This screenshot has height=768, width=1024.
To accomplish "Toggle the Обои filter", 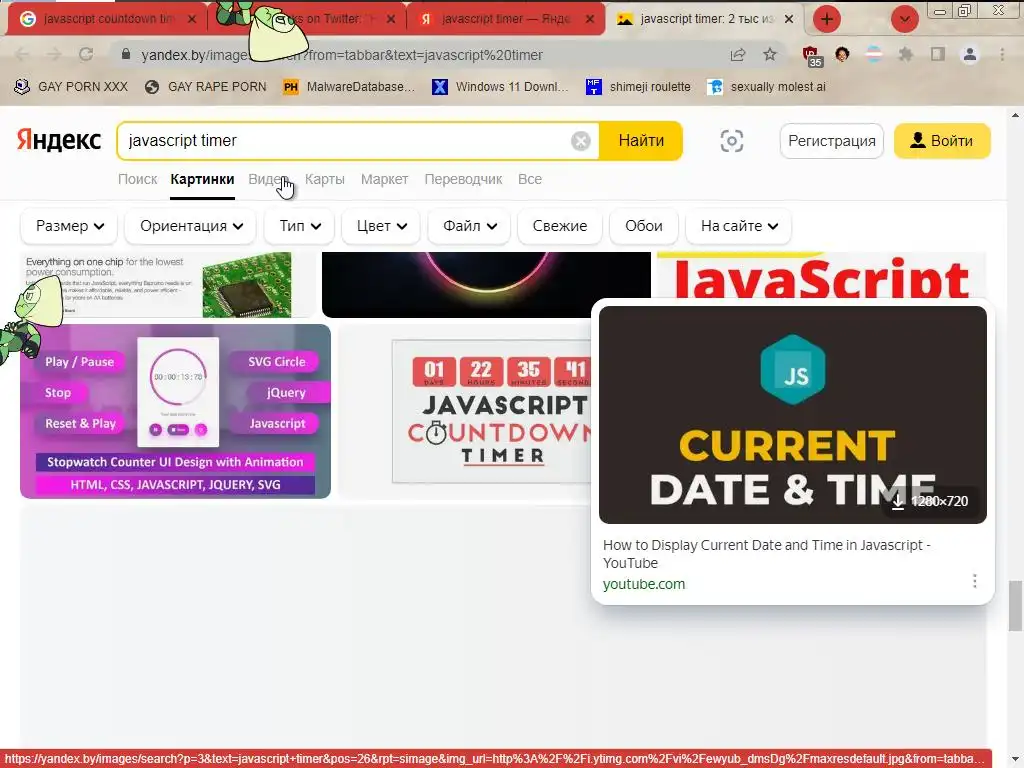I will (x=643, y=226).
